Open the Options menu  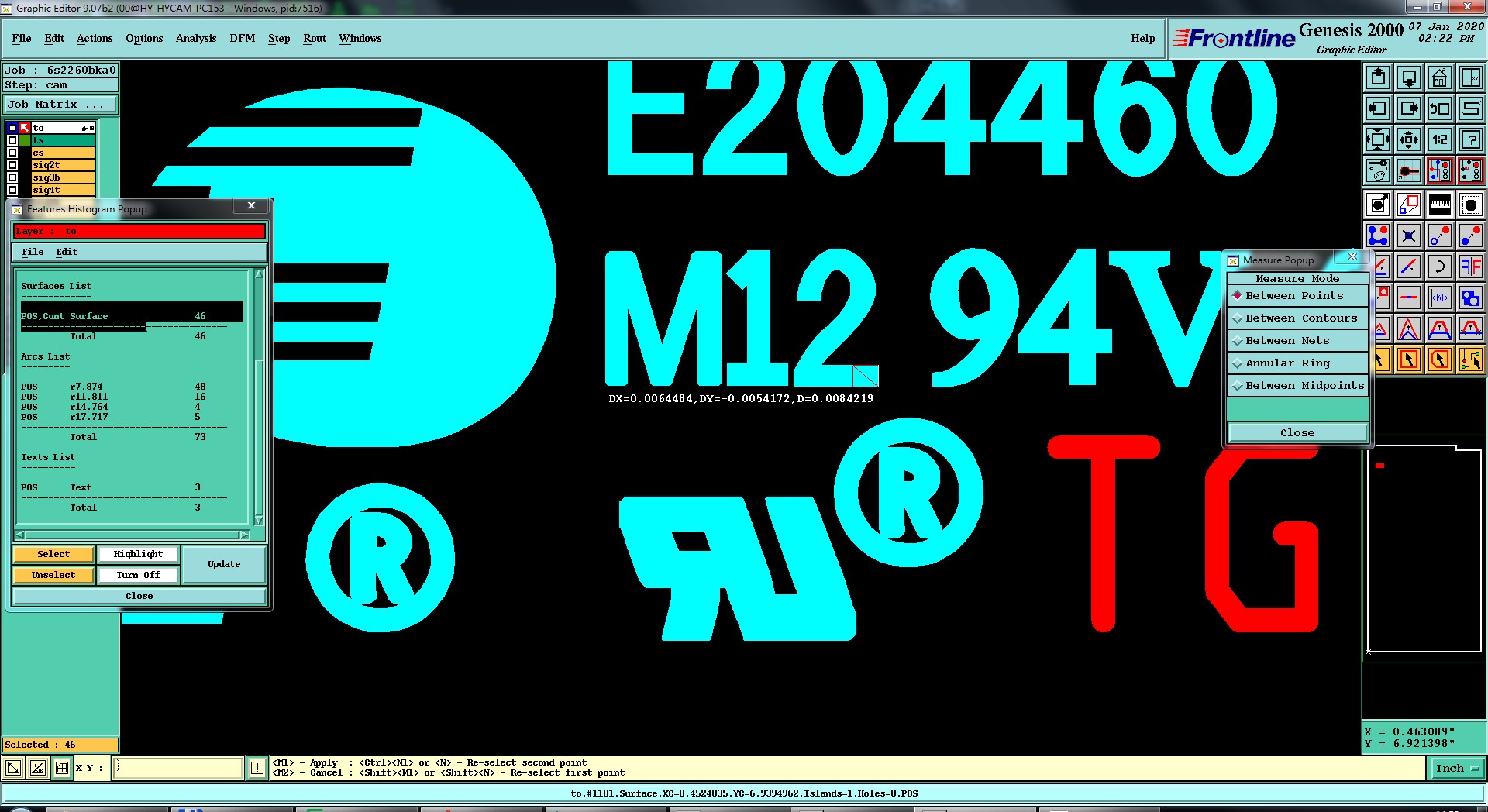[144, 38]
